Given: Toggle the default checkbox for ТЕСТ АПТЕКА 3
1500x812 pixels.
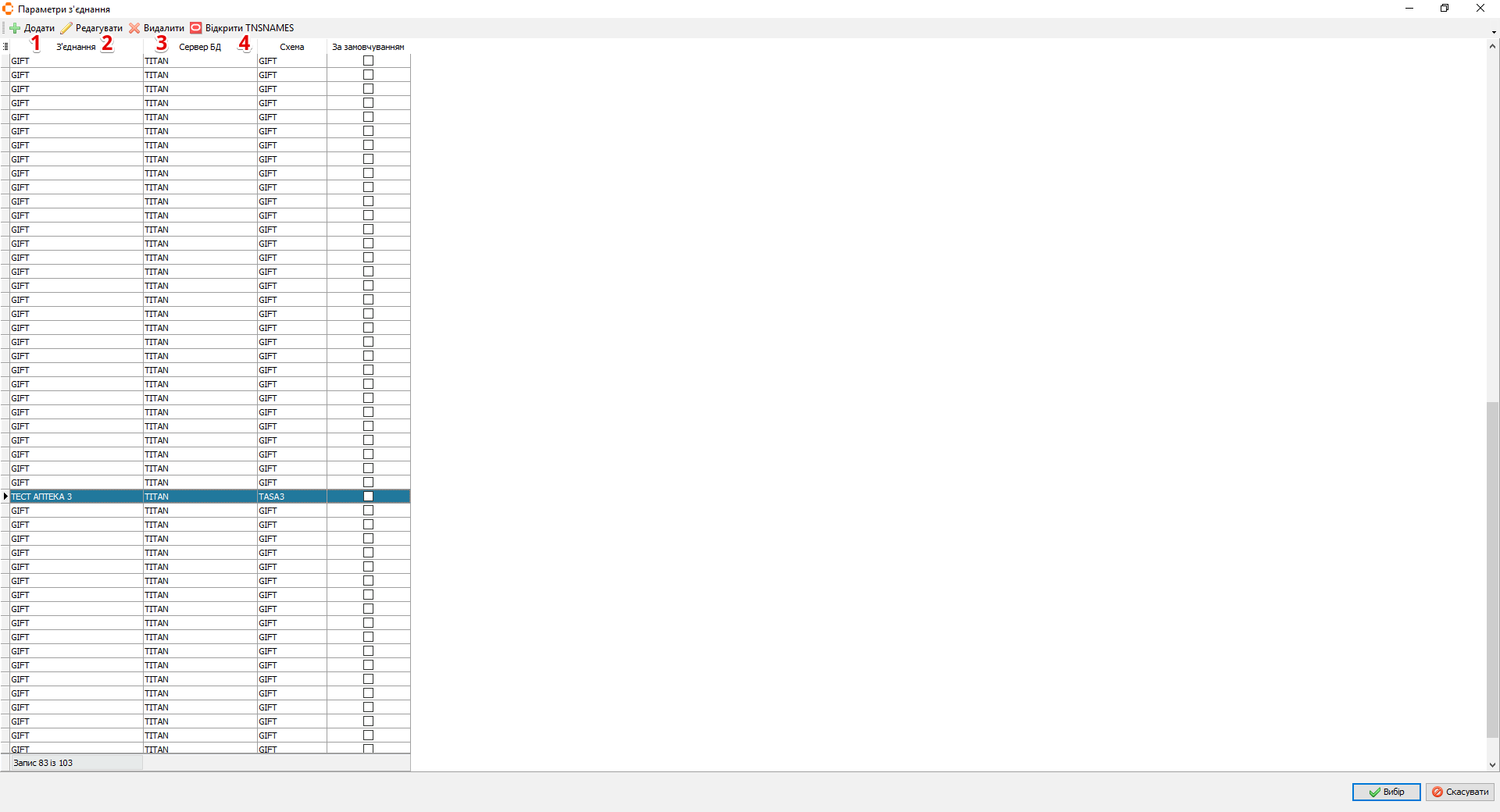Looking at the screenshot, I should coord(368,497).
